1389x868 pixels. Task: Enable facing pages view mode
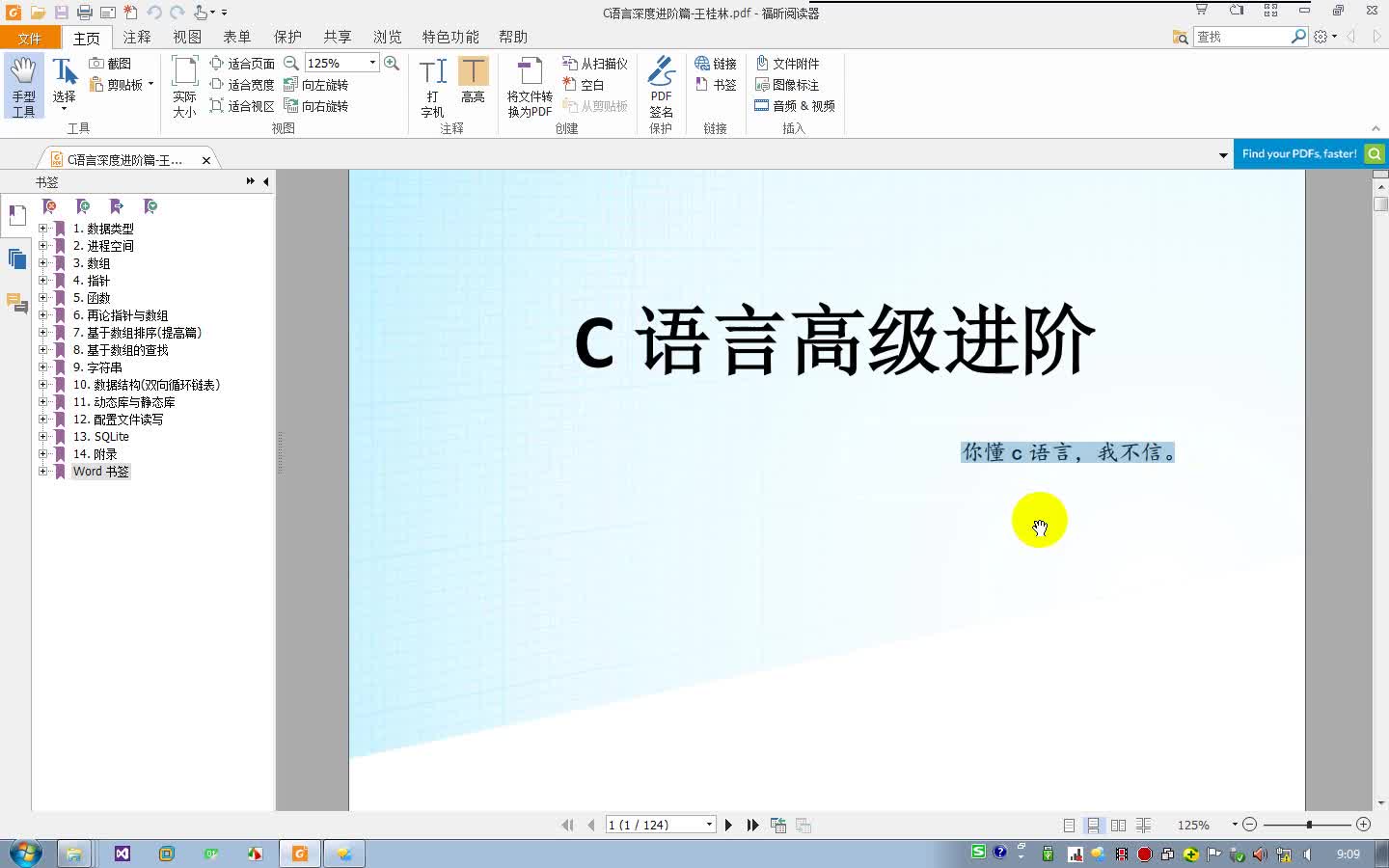click(x=1118, y=826)
